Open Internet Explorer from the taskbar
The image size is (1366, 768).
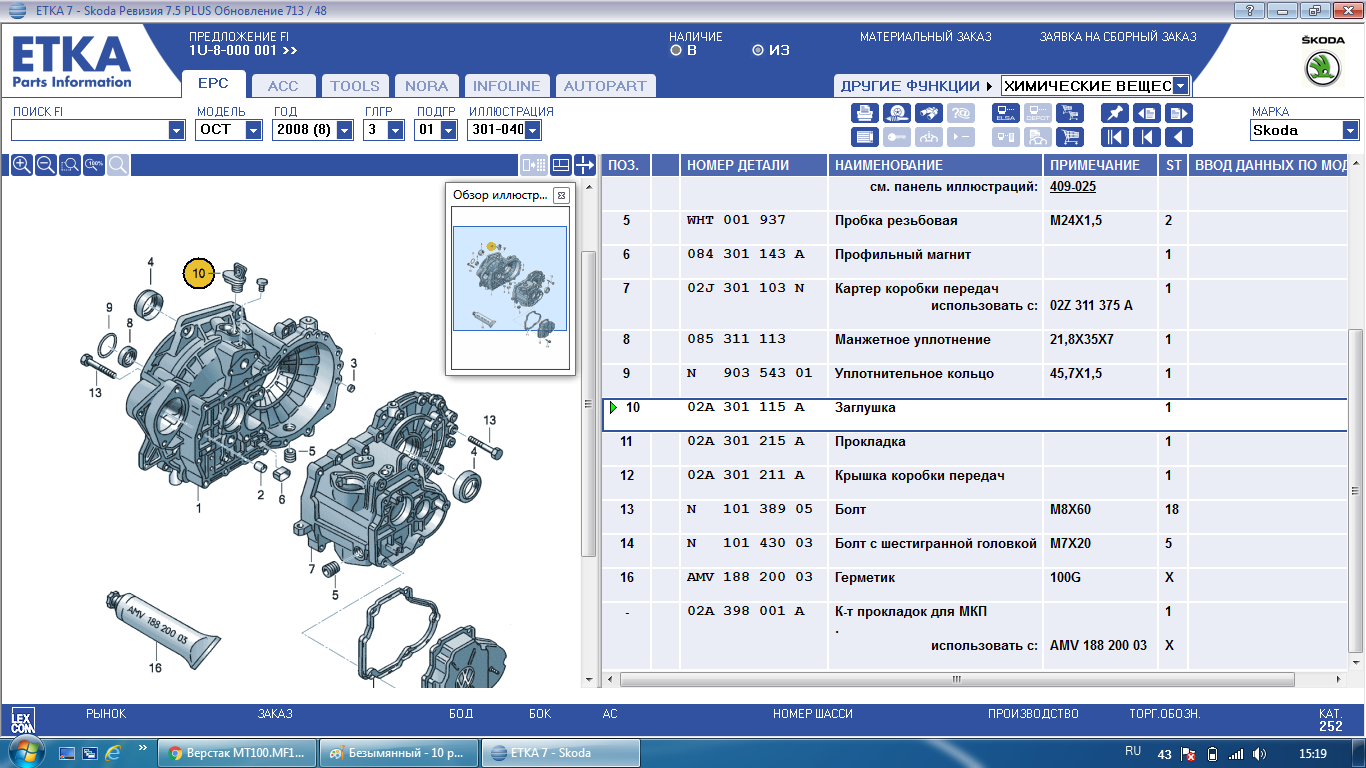click(x=114, y=753)
